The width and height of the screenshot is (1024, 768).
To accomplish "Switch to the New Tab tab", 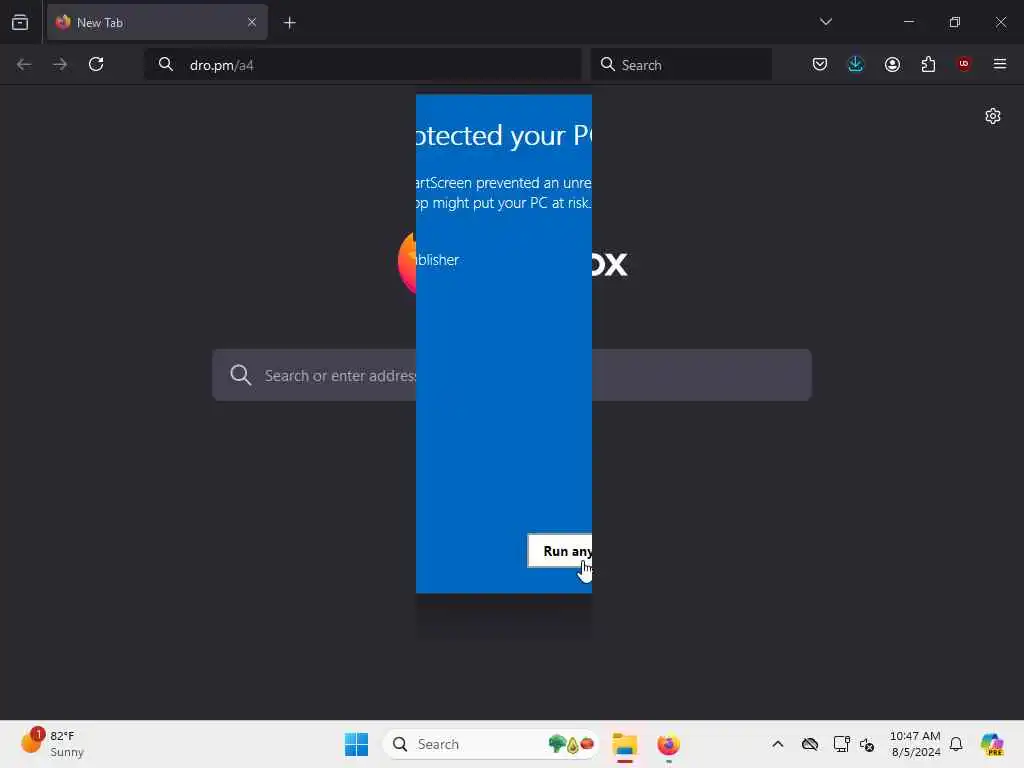I will pos(157,22).
